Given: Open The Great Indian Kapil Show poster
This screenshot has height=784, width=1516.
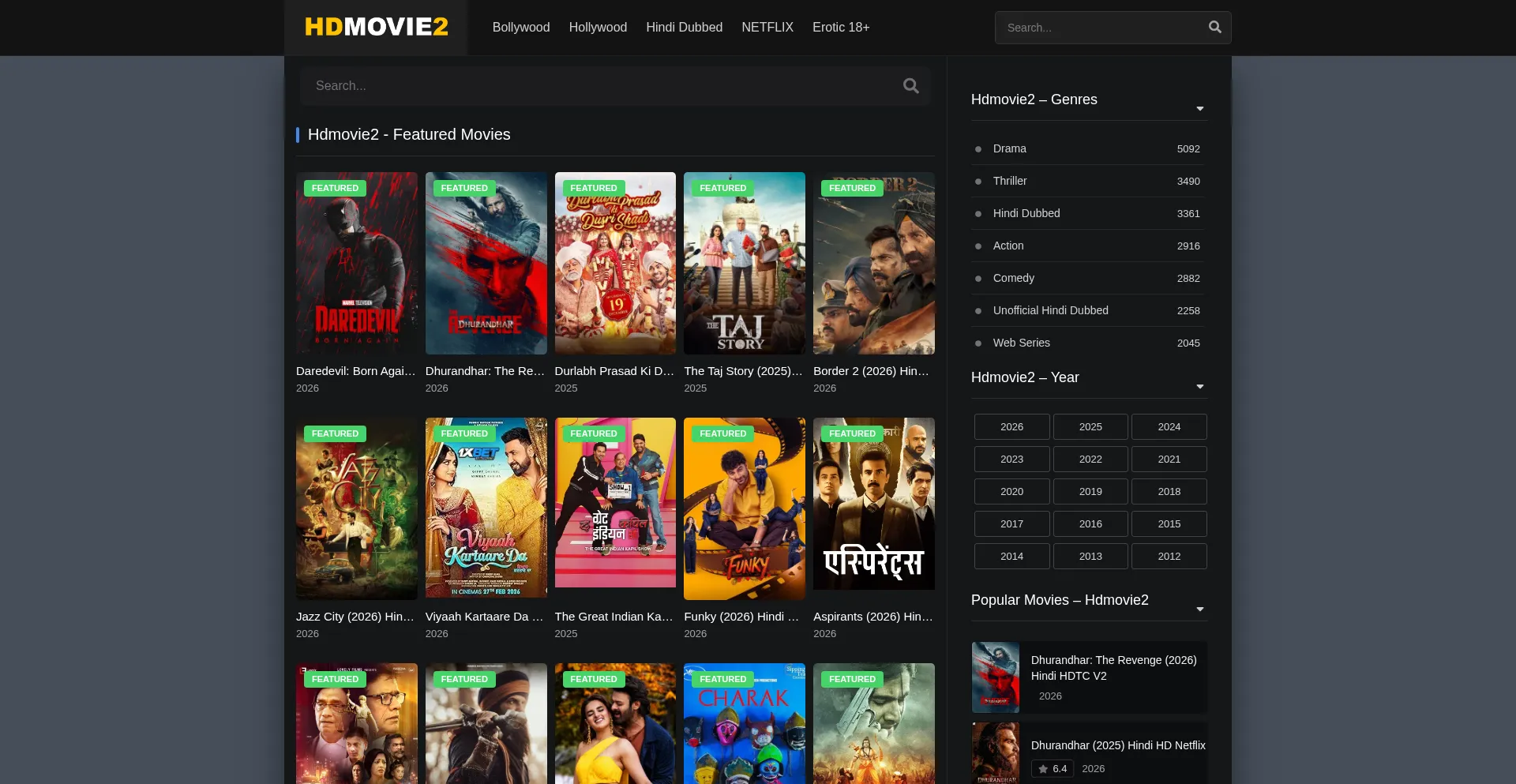Looking at the screenshot, I should pos(615,503).
